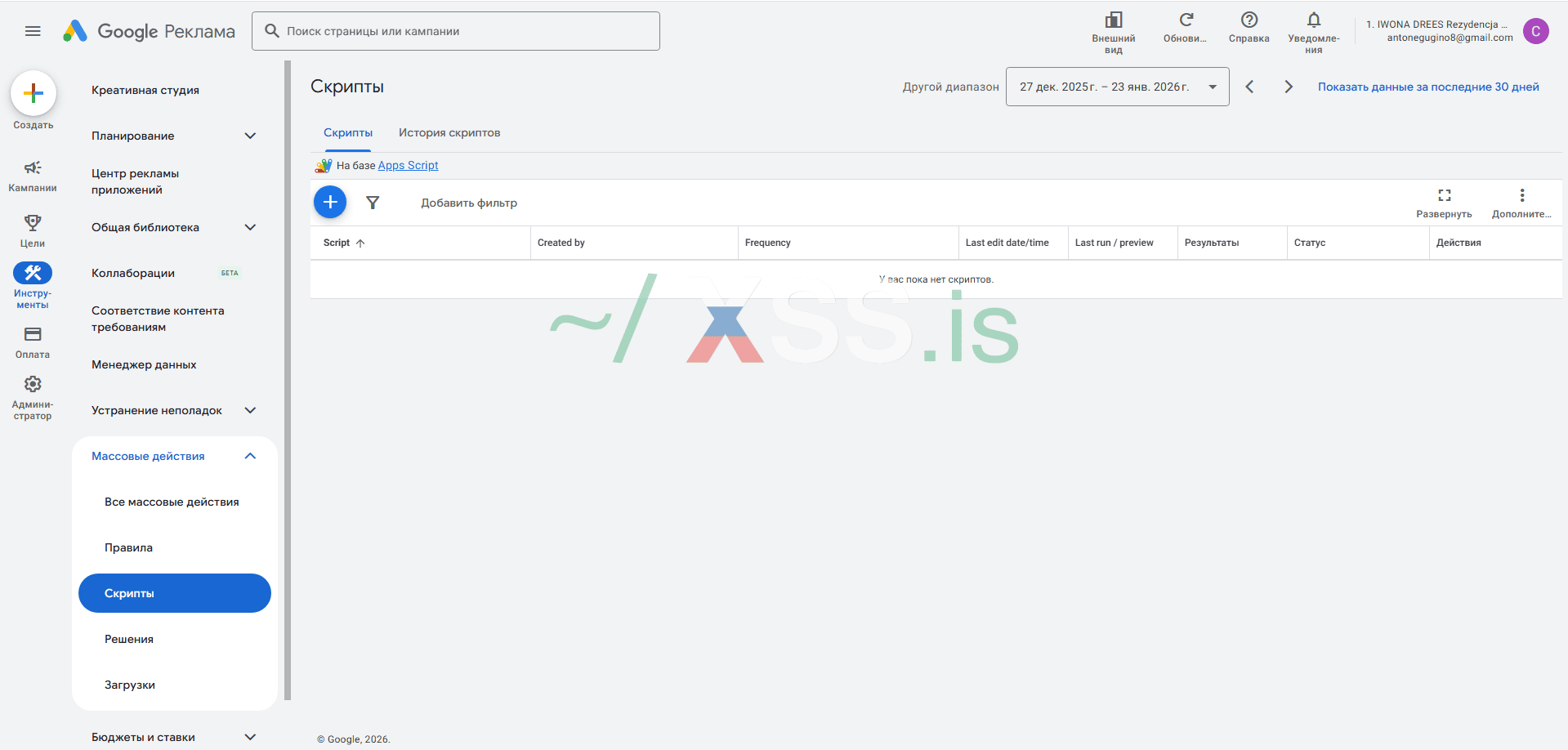Click the Frequency column header
The width and height of the screenshot is (1568, 750).
point(768,243)
